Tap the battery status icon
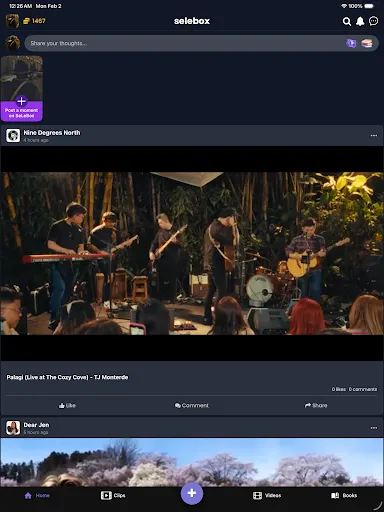 [x=369, y=6]
